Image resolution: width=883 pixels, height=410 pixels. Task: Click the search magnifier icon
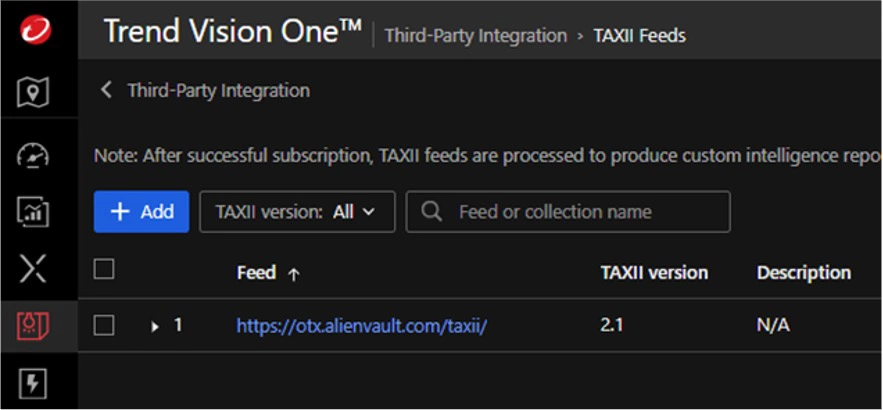click(x=433, y=212)
